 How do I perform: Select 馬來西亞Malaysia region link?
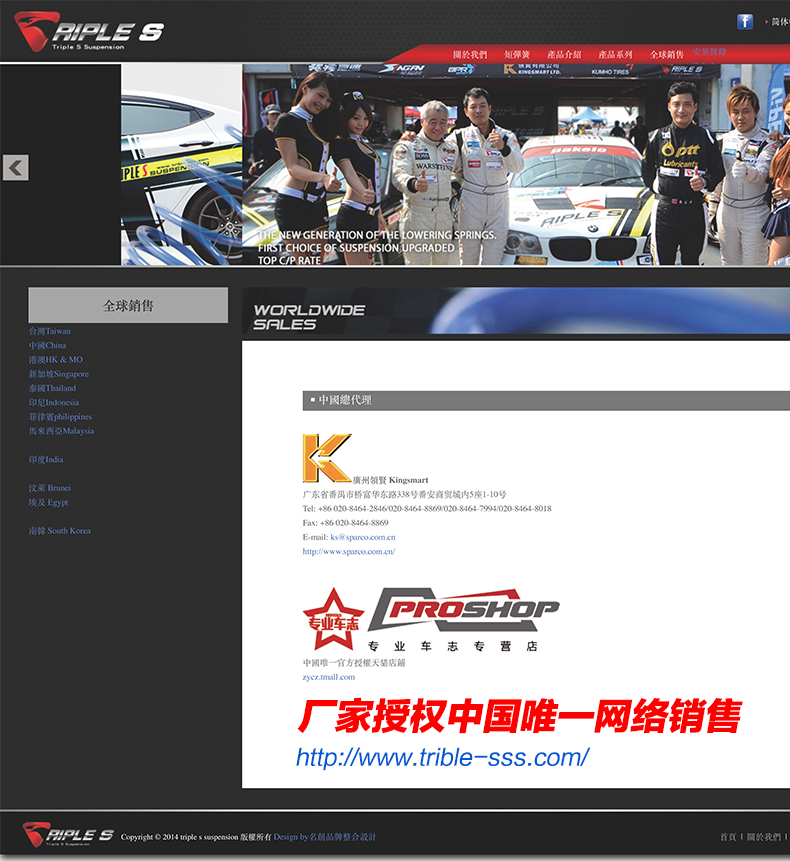[61, 431]
